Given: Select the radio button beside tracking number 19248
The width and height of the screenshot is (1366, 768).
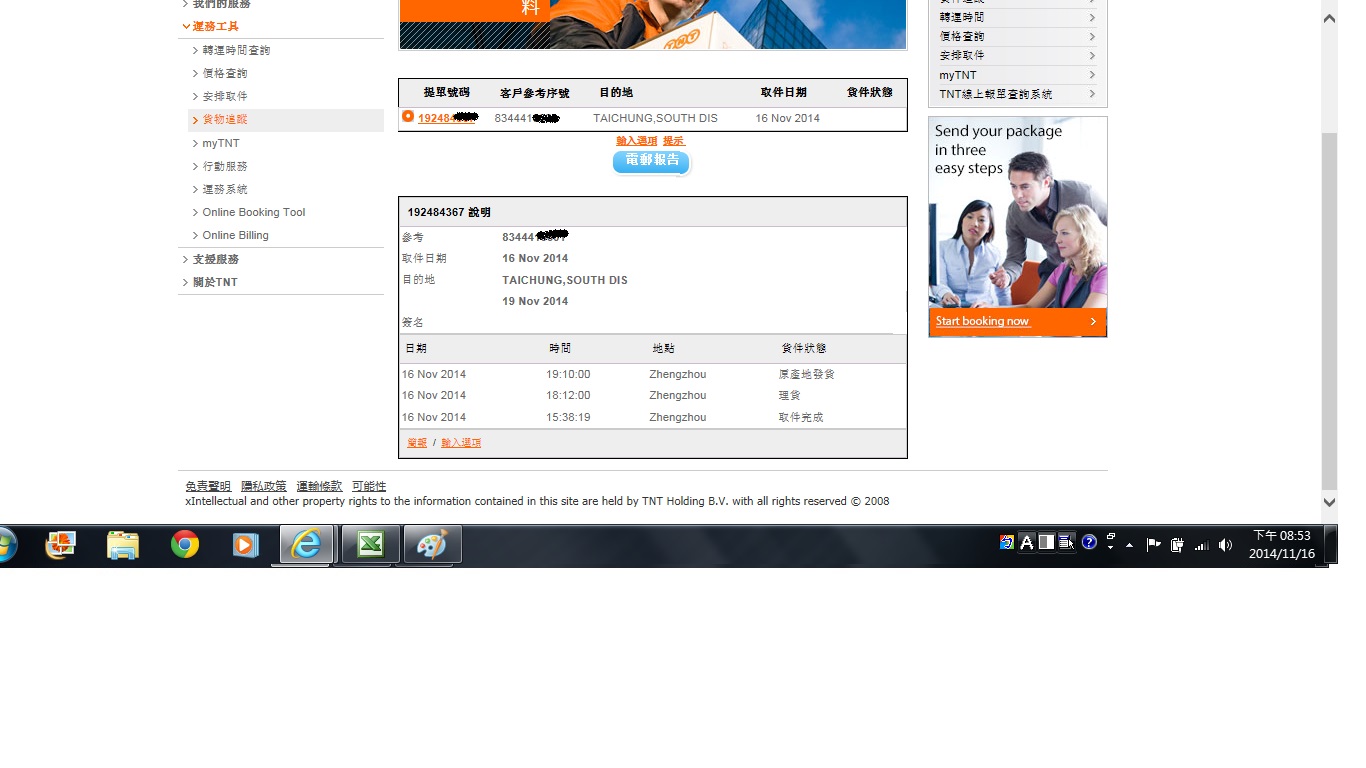Looking at the screenshot, I should point(408,117).
